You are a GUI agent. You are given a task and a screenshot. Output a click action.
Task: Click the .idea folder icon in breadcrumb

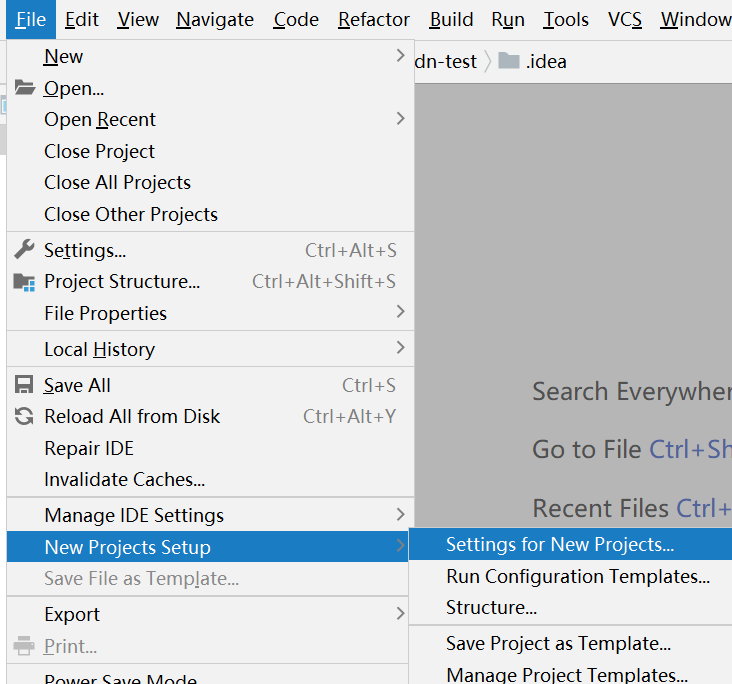(509, 62)
